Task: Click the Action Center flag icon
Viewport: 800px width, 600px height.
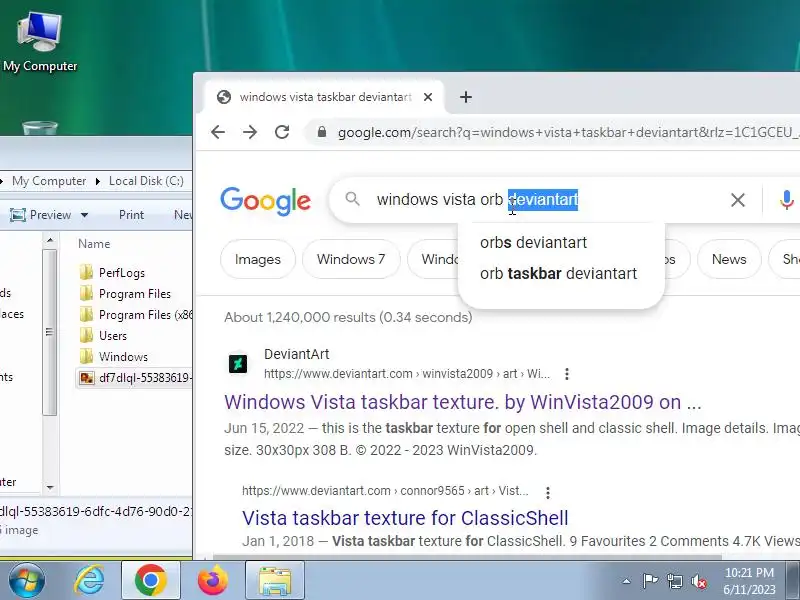Action: tap(650, 581)
